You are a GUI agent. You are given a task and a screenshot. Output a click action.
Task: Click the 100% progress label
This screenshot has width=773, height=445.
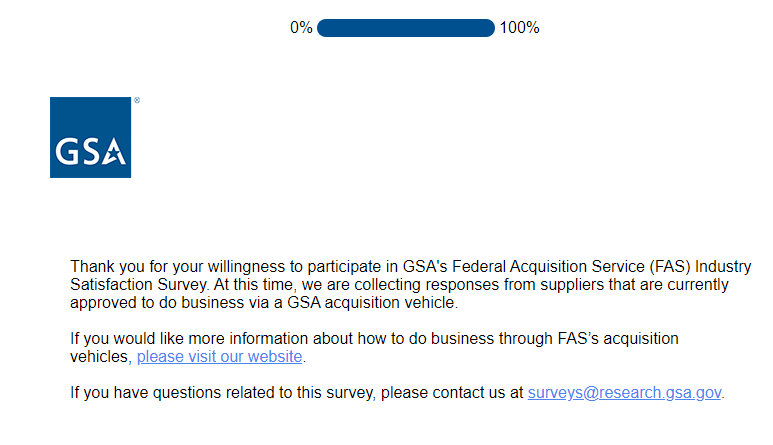tap(519, 28)
